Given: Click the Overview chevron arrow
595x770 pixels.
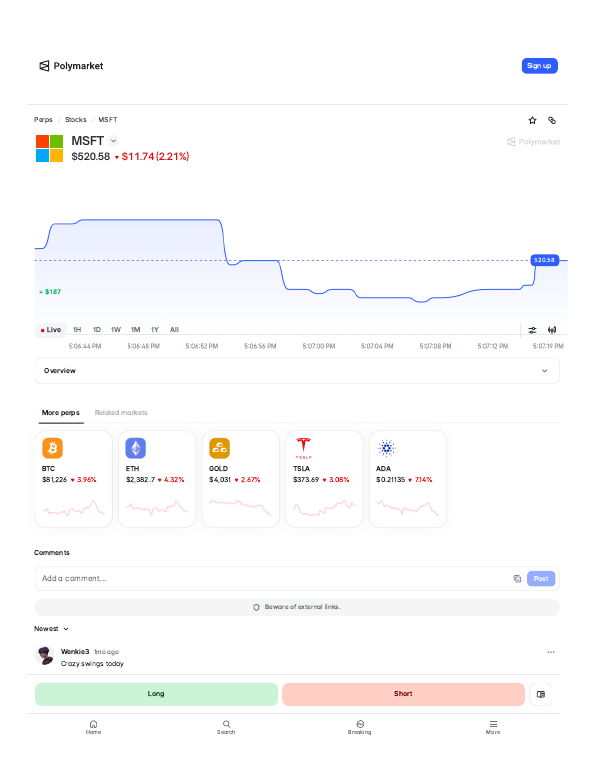Looking at the screenshot, I should (x=544, y=371).
